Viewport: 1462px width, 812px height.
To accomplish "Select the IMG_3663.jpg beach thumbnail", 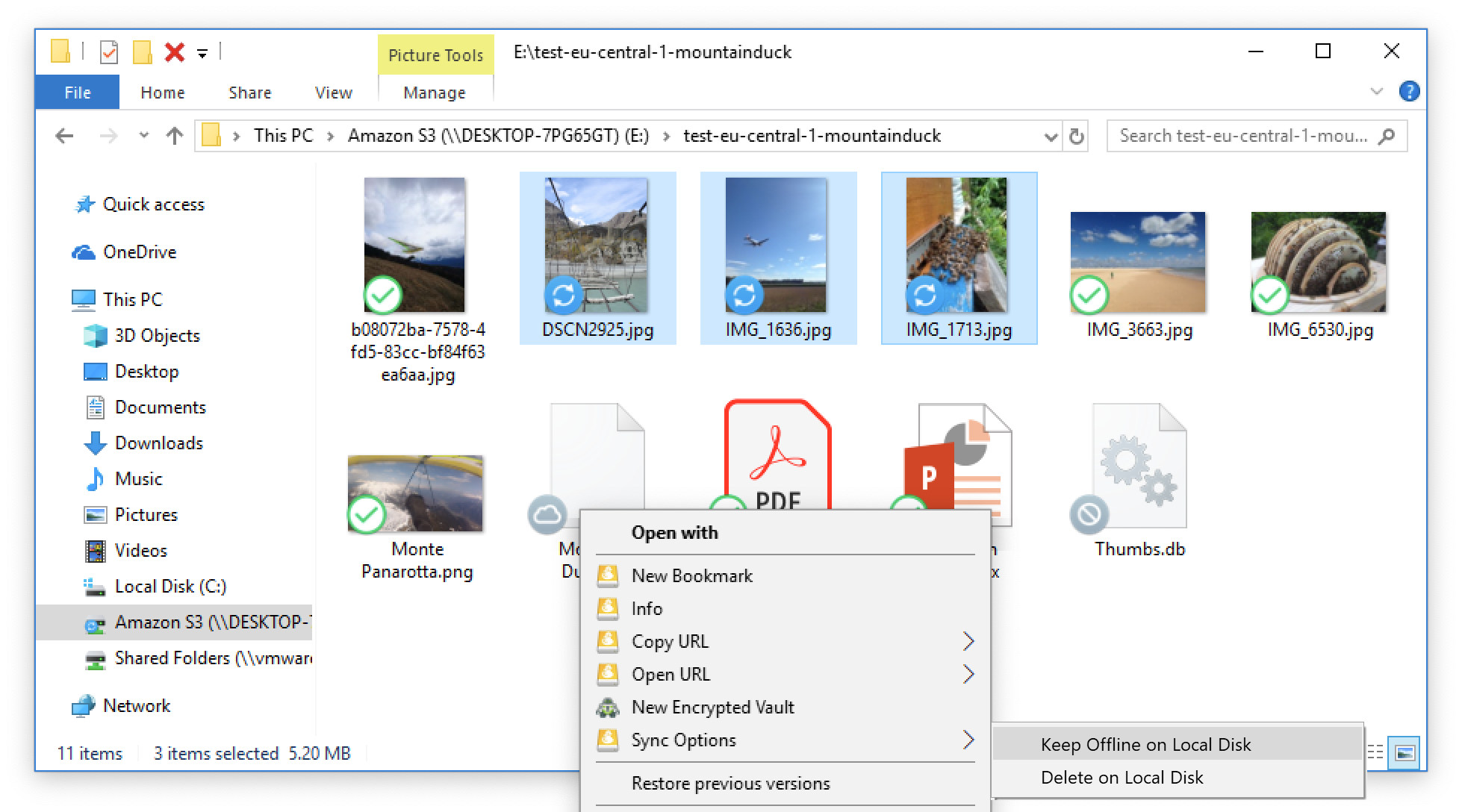I will (1138, 261).
